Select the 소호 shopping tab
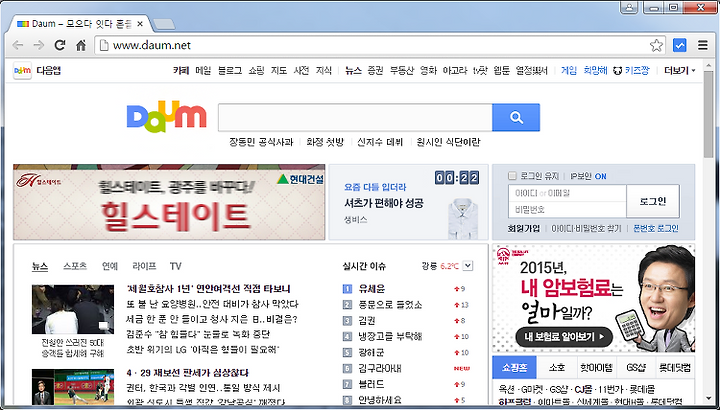The image size is (720, 410). [x=557, y=368]
